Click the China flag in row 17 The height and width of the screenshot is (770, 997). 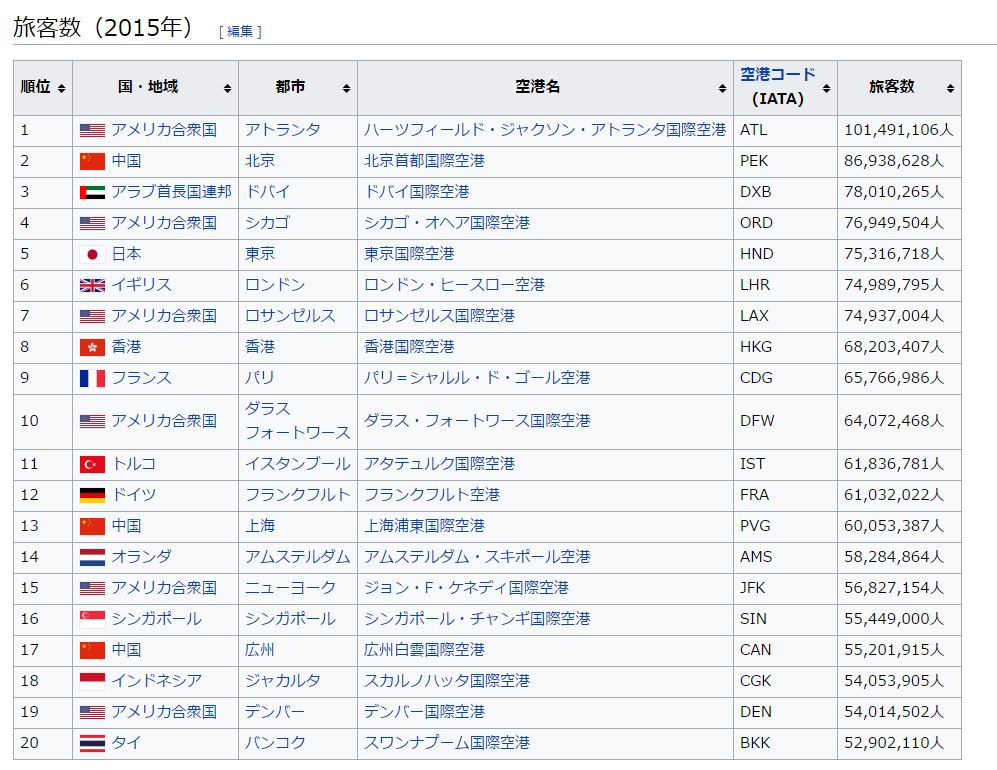pyautogui.click(x=92, y=650)
